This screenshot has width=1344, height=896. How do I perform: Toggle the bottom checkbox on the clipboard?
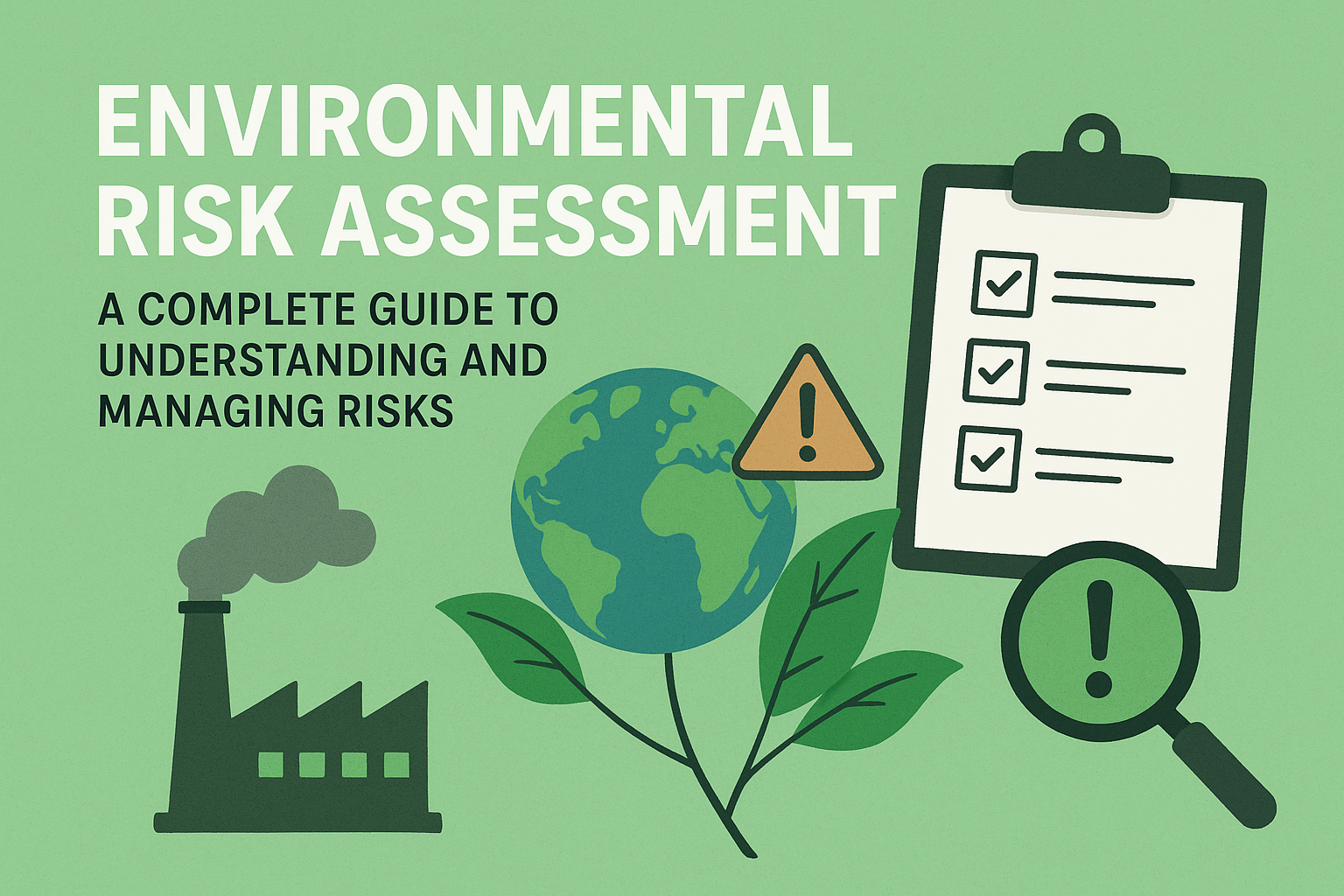pos(989,458)
